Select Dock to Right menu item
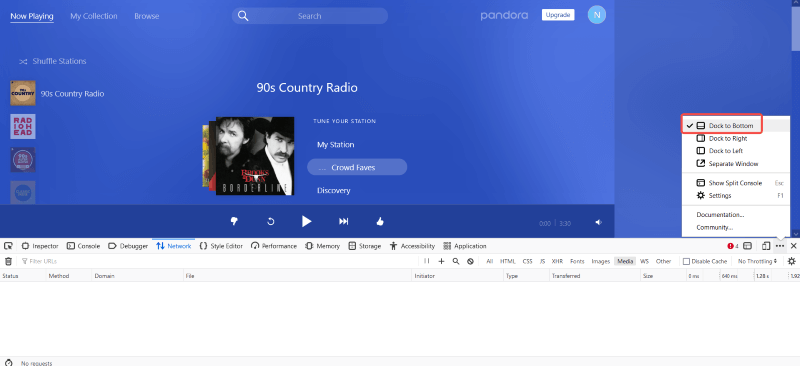The width and height of the screenshot is (800, 366). [736, 138]
